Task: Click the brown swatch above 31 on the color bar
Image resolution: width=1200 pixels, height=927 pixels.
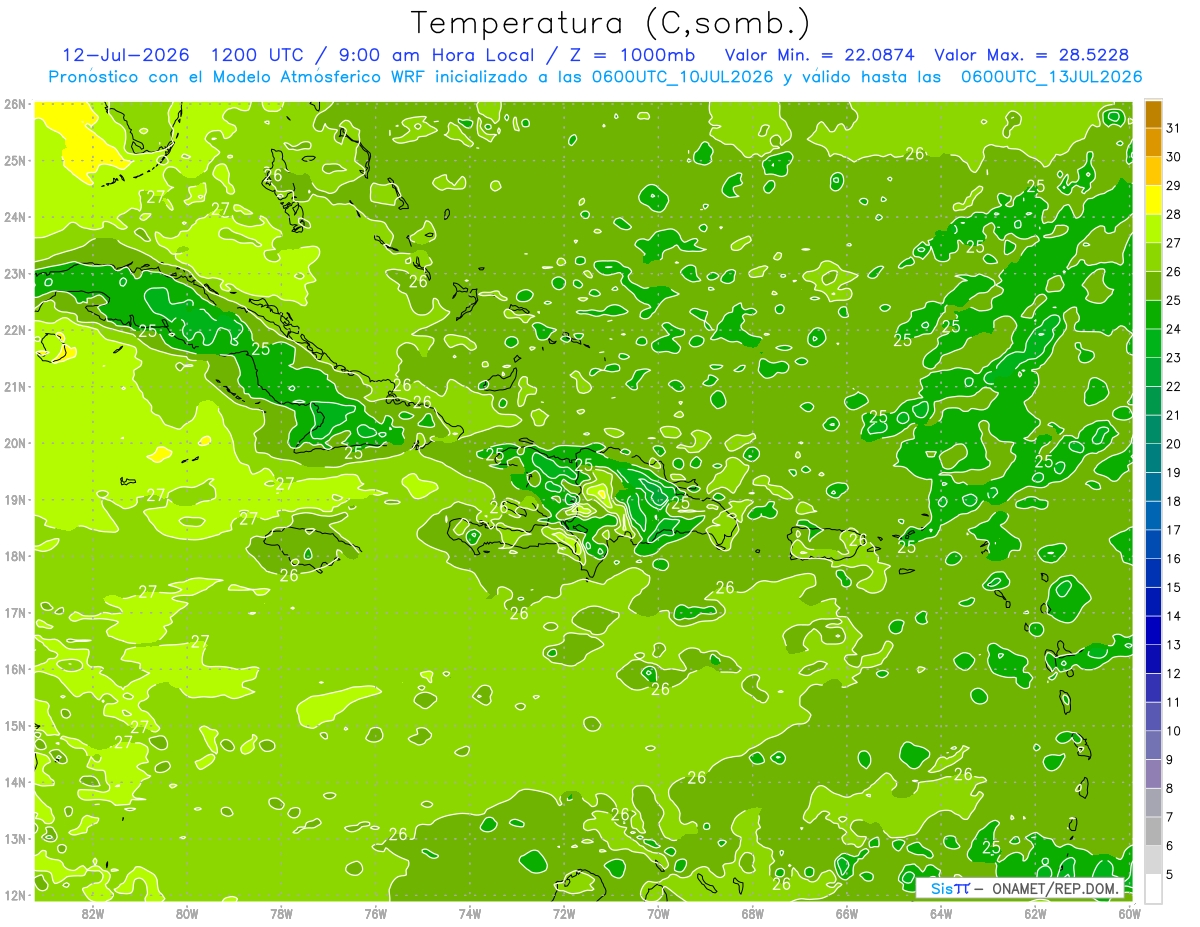Action: click(x=1153, y=114)
